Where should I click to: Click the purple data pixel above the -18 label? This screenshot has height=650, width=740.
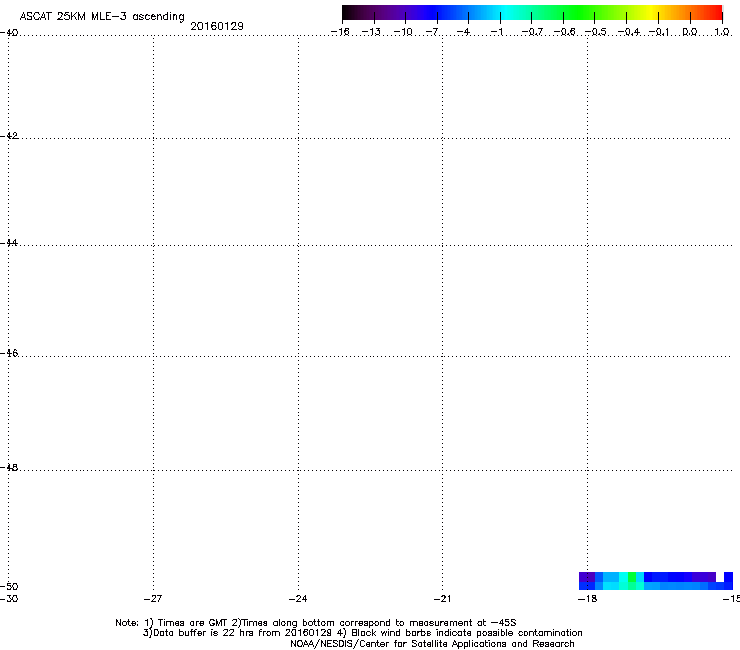pos(587,577)
